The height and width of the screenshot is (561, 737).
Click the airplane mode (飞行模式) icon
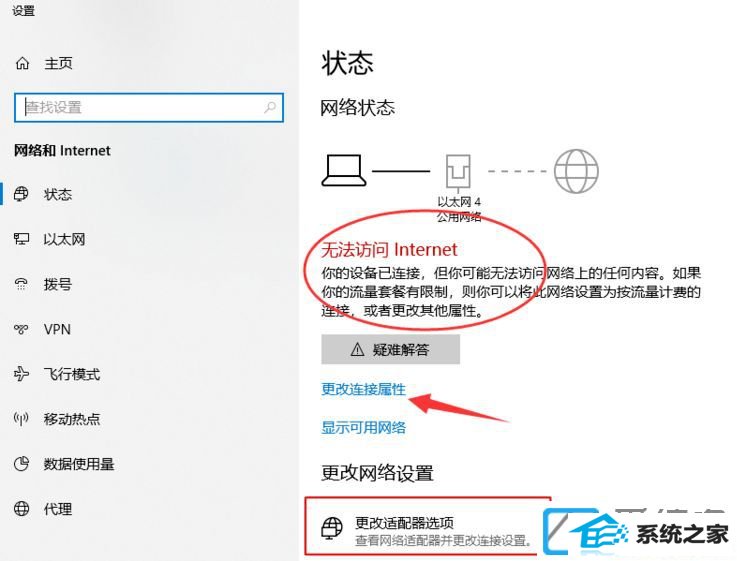[x=21, y=374]
